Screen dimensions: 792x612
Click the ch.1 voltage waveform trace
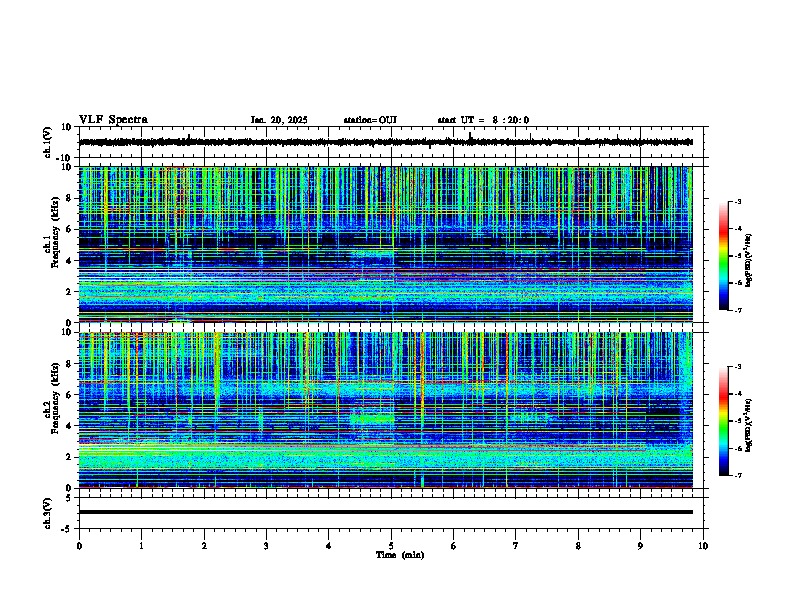click(x=385, y=142)
